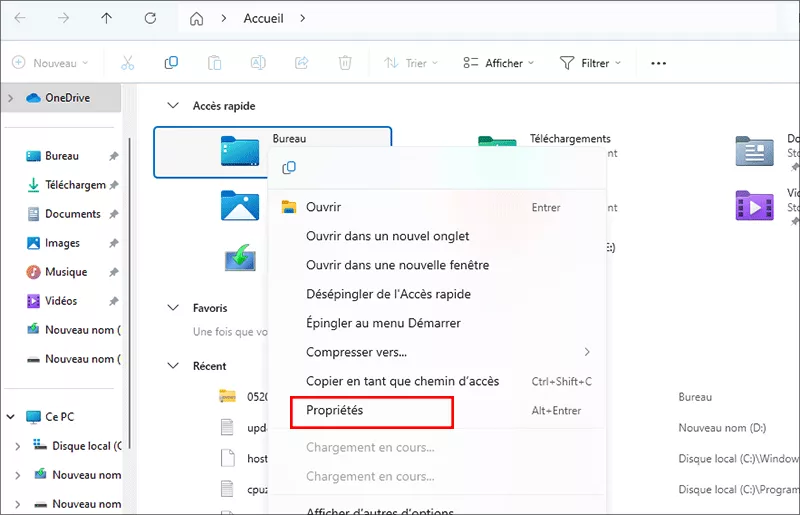Viewport: 800px width, 515px height.
Task: Select Disque local (C:) in sidebar
Action: pyautogui.click(x=86, y=446)
